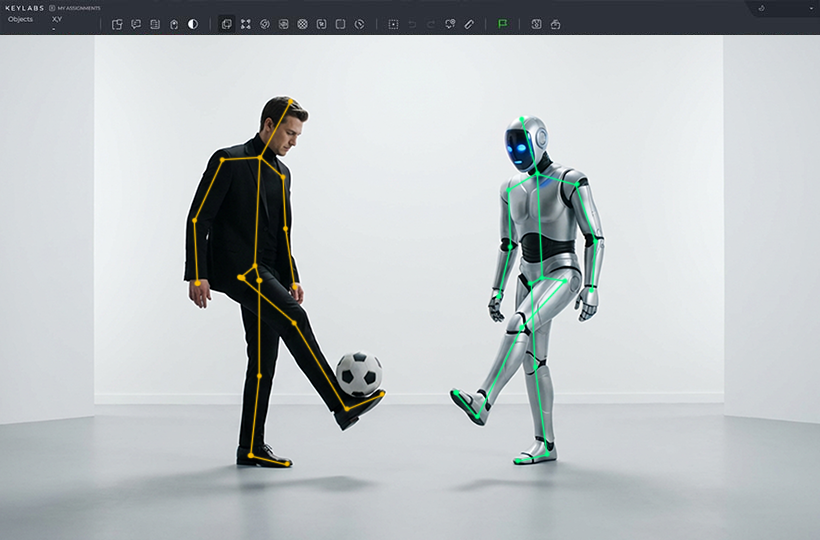Viewport: 820px width, 540px height.
Task: Click the undo arrow
Action: [x=412, y=24]
